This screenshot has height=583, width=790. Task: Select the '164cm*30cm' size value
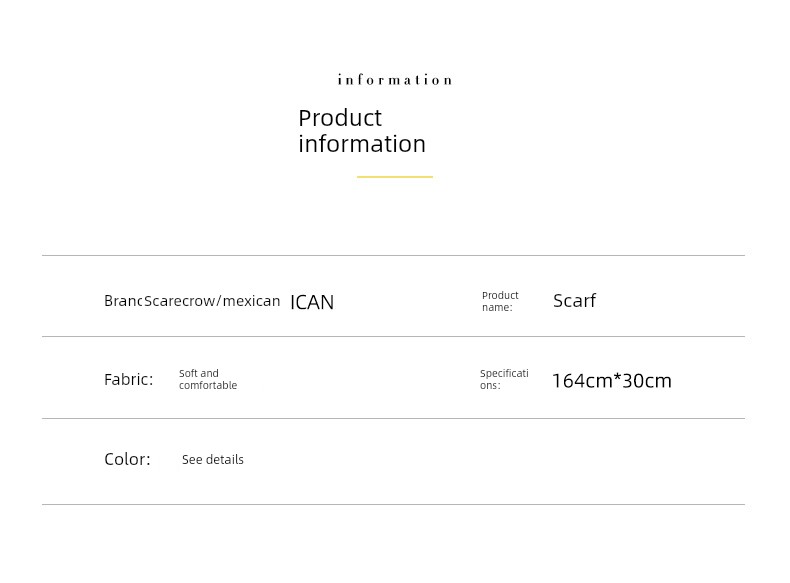pos(611,381)
